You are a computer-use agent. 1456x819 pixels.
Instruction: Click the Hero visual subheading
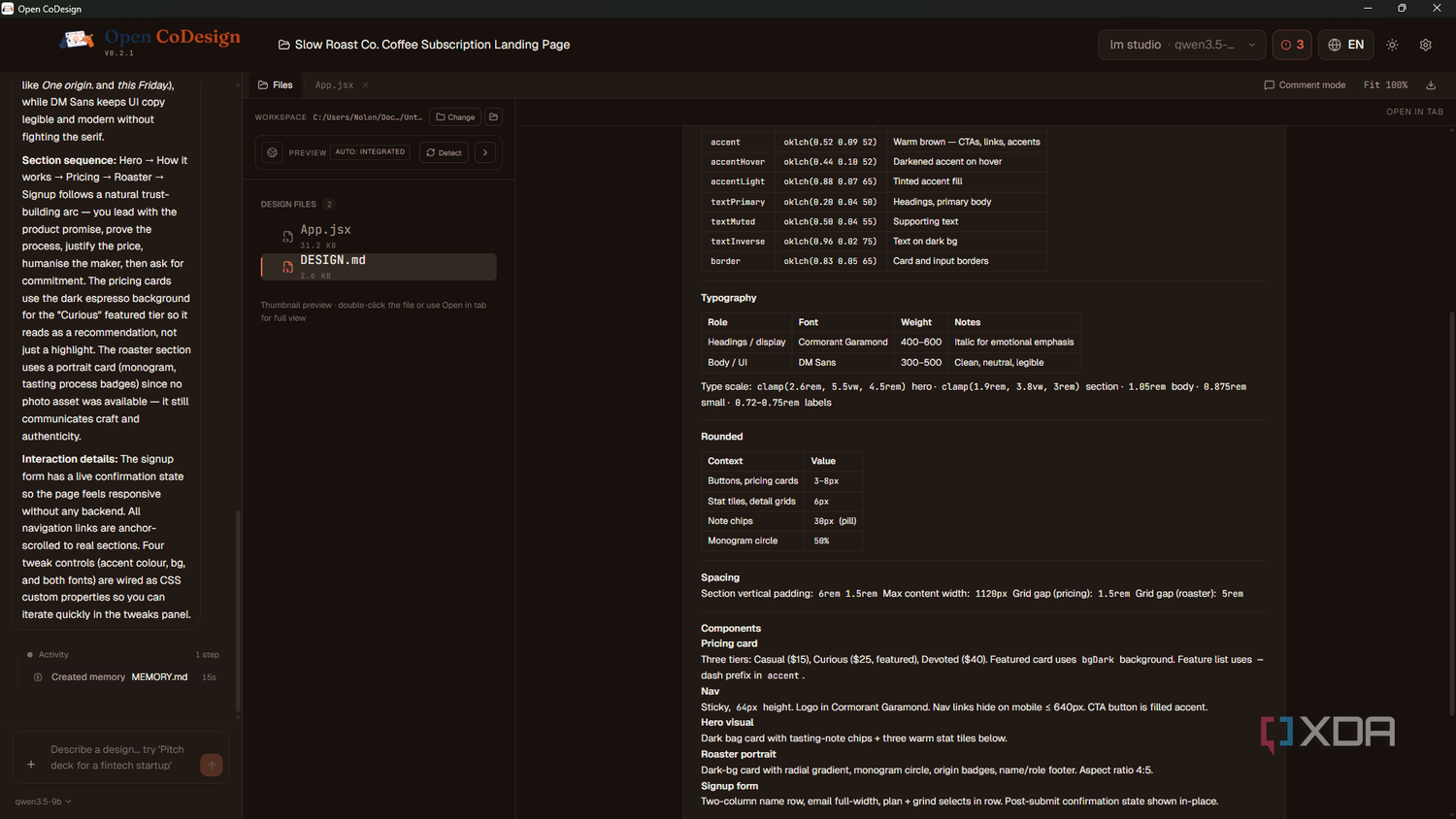click(x=727, y=722)
